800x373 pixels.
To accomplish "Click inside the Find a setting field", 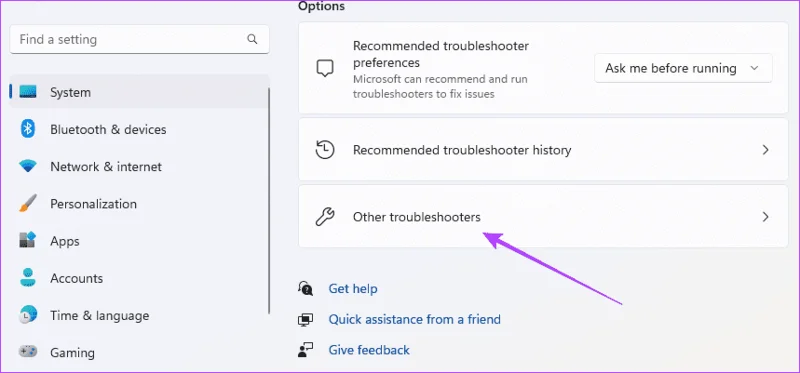I will pos(139,39).
